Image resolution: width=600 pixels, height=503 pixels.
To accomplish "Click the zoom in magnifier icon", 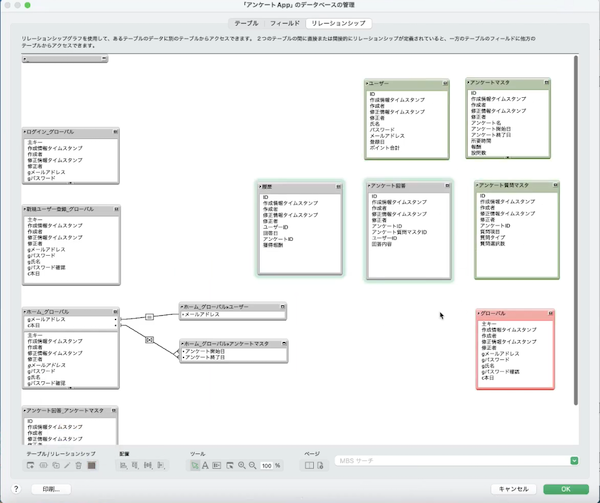I will coord(241,466).
